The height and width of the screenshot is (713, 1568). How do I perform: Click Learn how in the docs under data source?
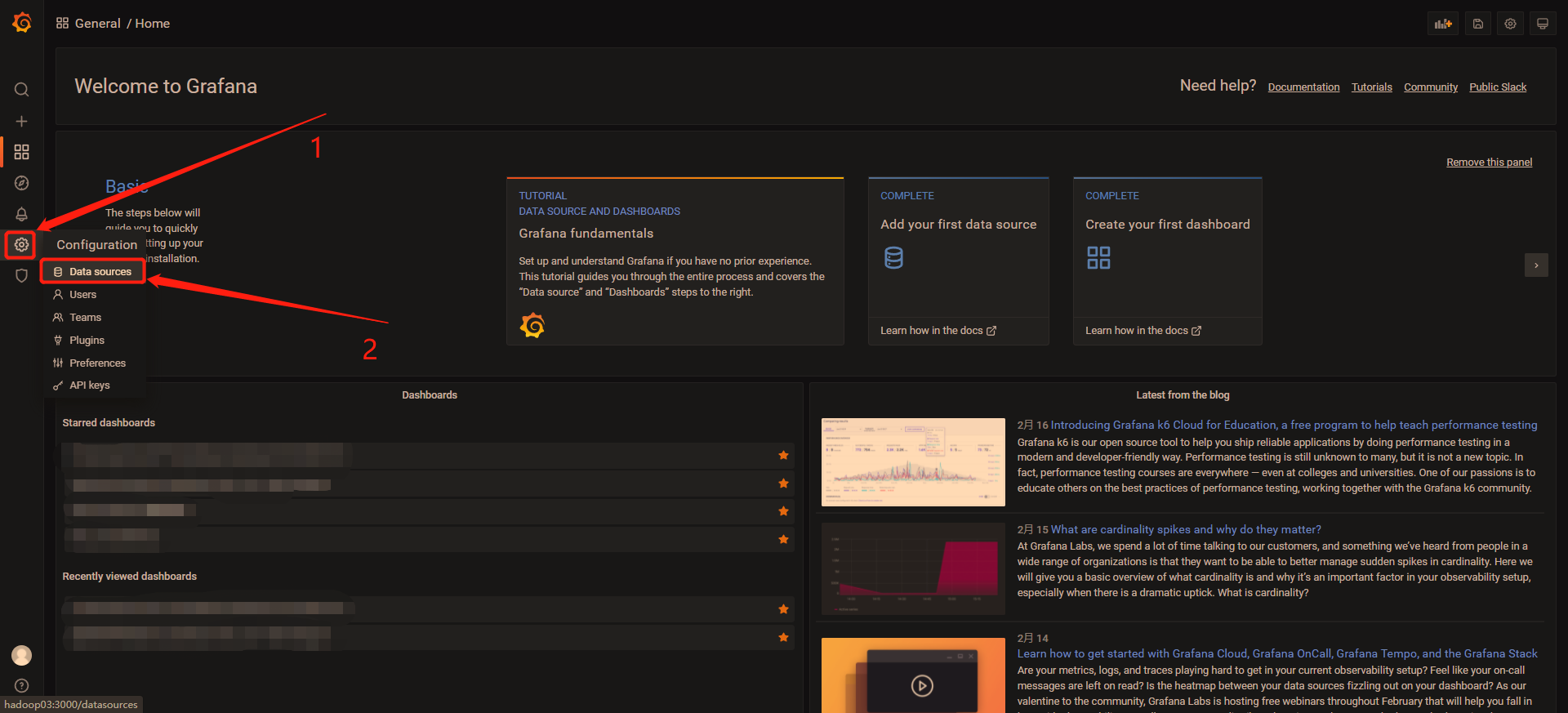coord(938,331)
